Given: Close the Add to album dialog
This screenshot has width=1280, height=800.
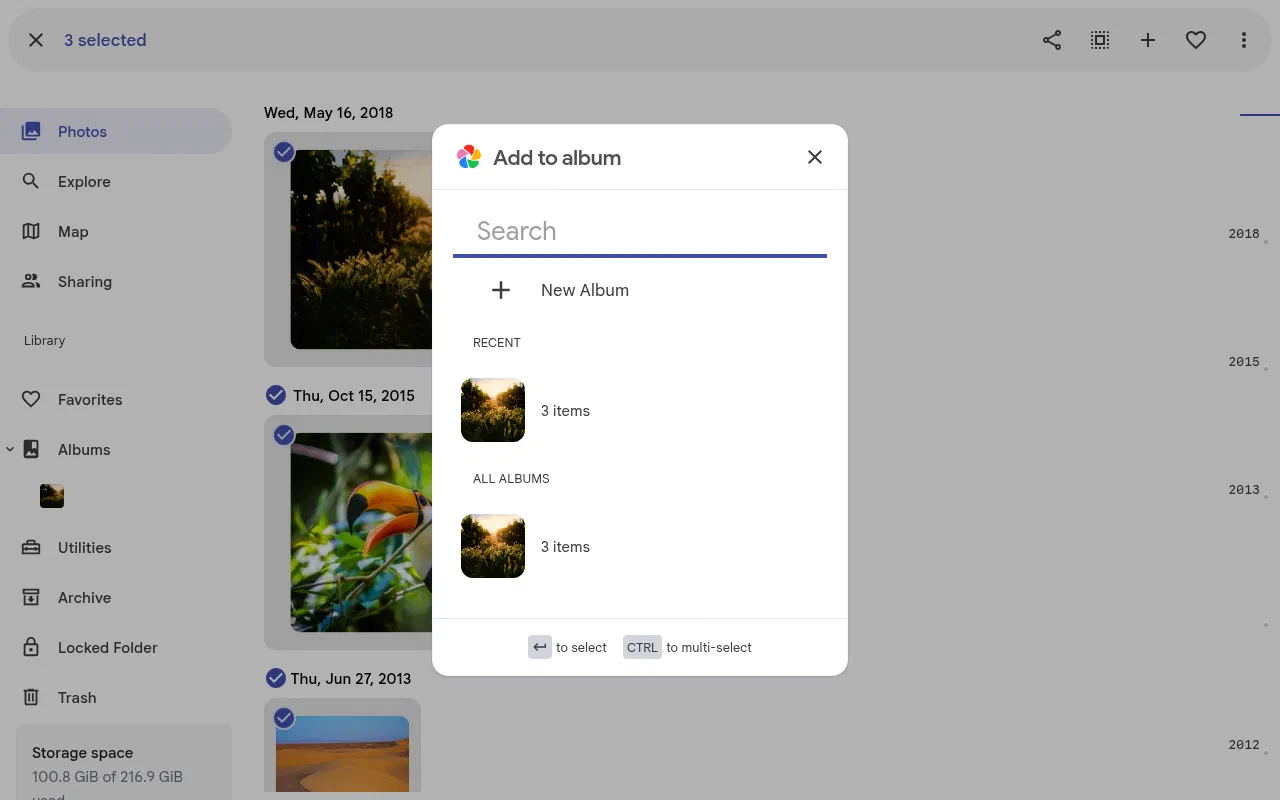Looking at the screenshot, I should 815,157.
